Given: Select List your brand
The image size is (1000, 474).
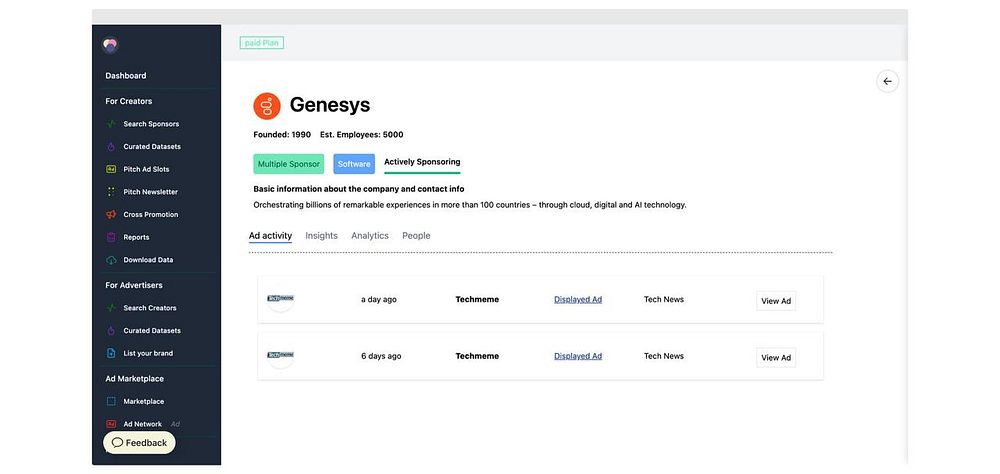Looking at the screenshot, I should click(148, 353).
